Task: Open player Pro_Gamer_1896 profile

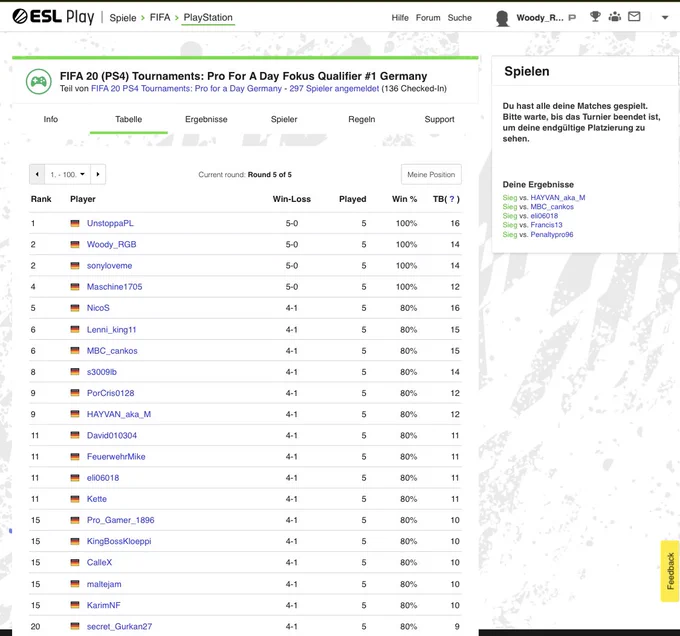Action: pyautogui.click(x=121, y=520)
